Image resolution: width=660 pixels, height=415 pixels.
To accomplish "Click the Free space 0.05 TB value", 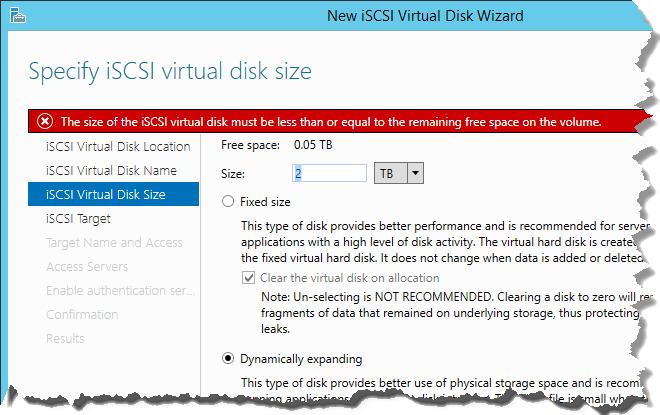I will point(312,146).
